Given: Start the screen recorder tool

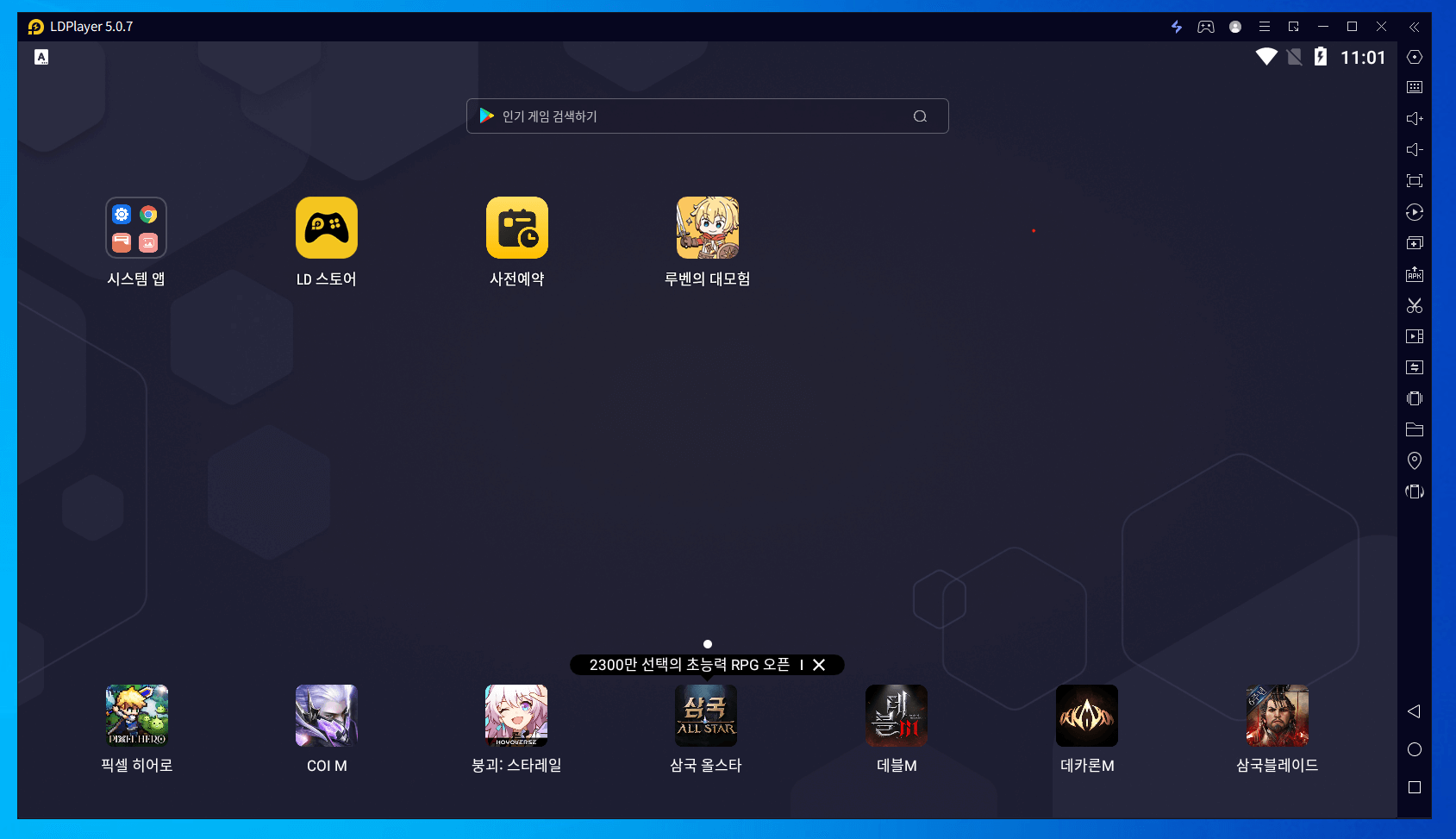Looking at the screenshot, I should (1414, 336).
